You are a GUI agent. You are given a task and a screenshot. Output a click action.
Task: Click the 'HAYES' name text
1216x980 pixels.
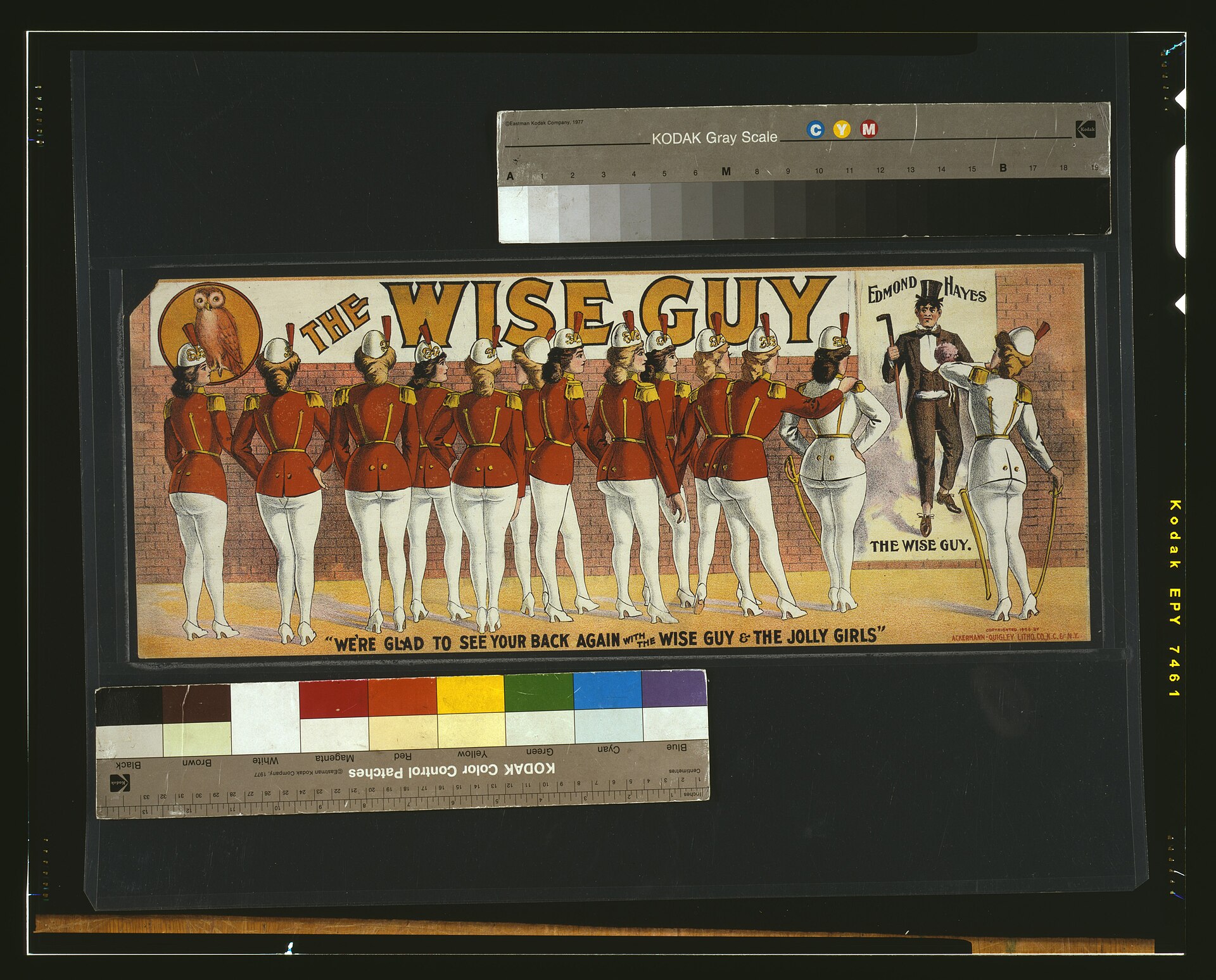[x=965, y=289]
